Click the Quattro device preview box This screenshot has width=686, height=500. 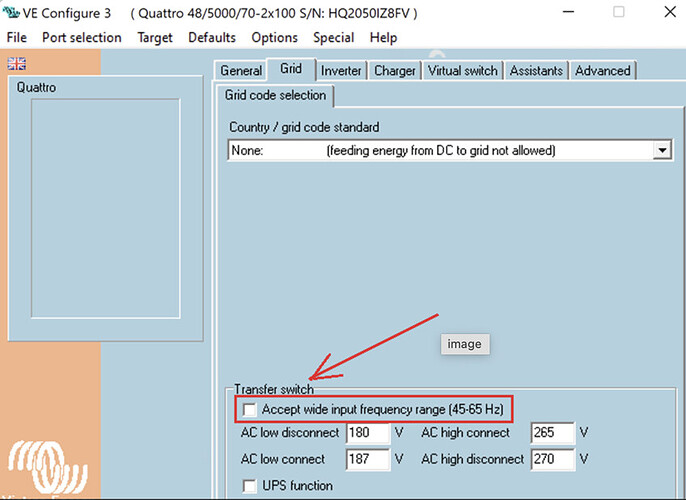tap(105, 208)
